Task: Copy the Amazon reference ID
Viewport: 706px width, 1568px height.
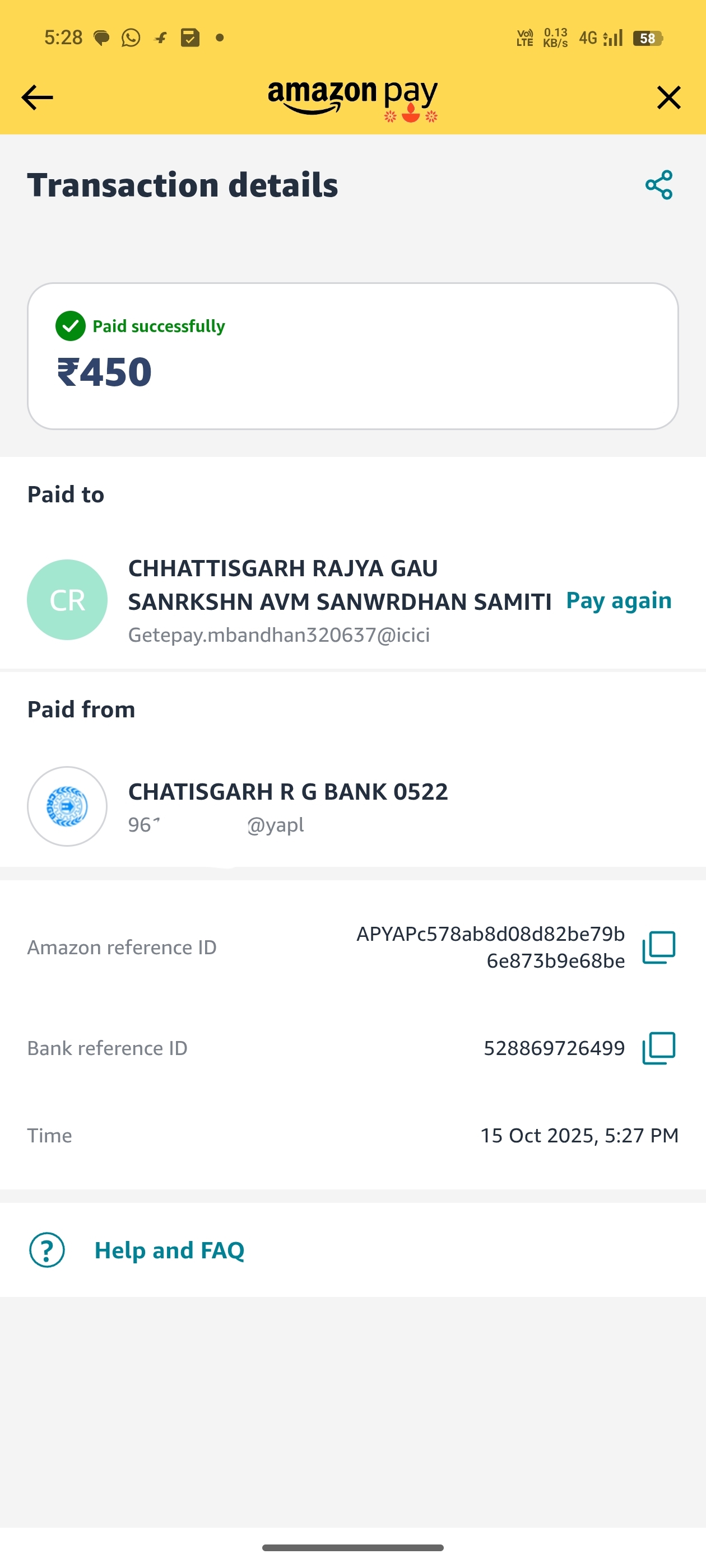Action: tap(658, 947)
